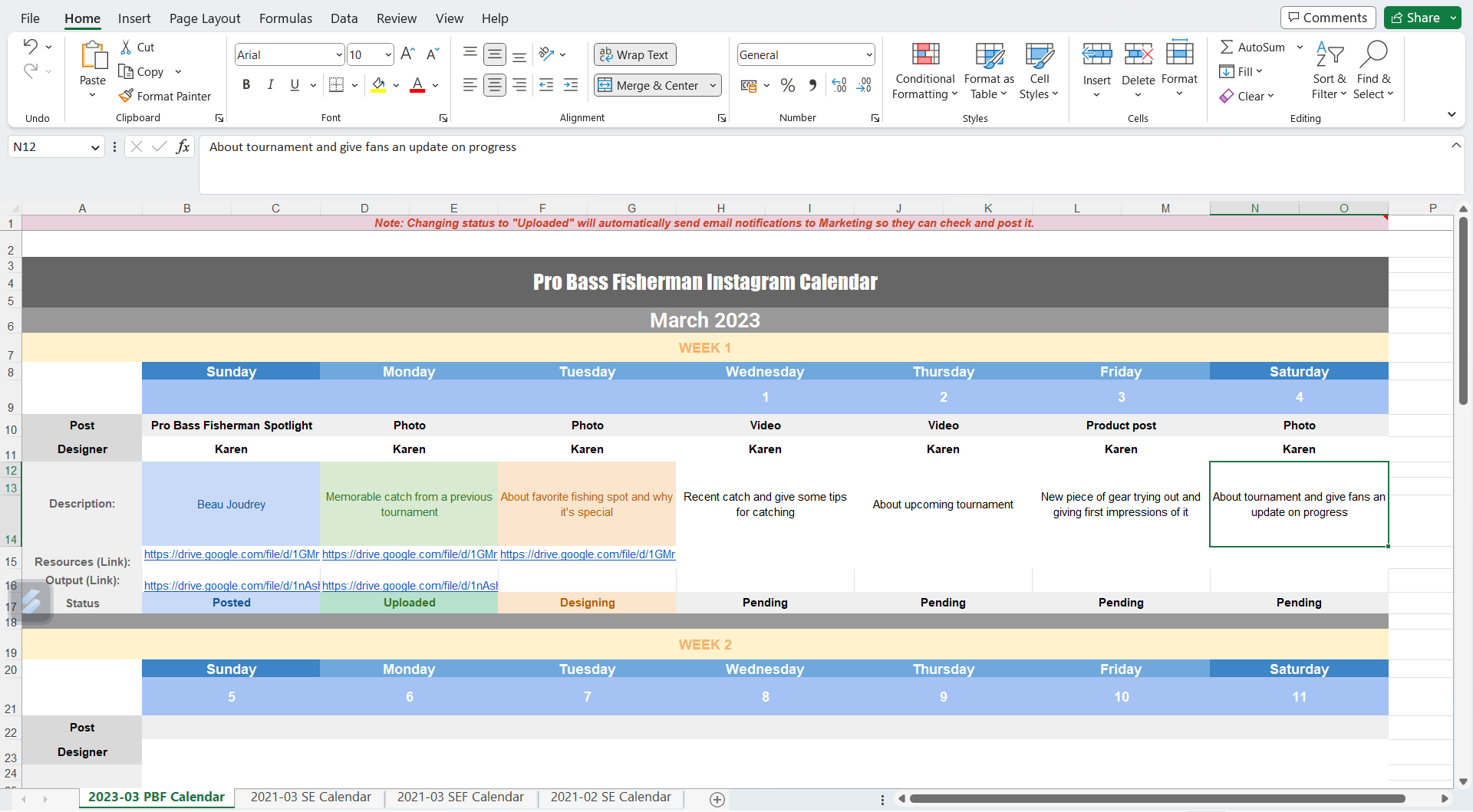Click the Copy icon
Screen dimensions: 1473x812
[x=127, y=71]
